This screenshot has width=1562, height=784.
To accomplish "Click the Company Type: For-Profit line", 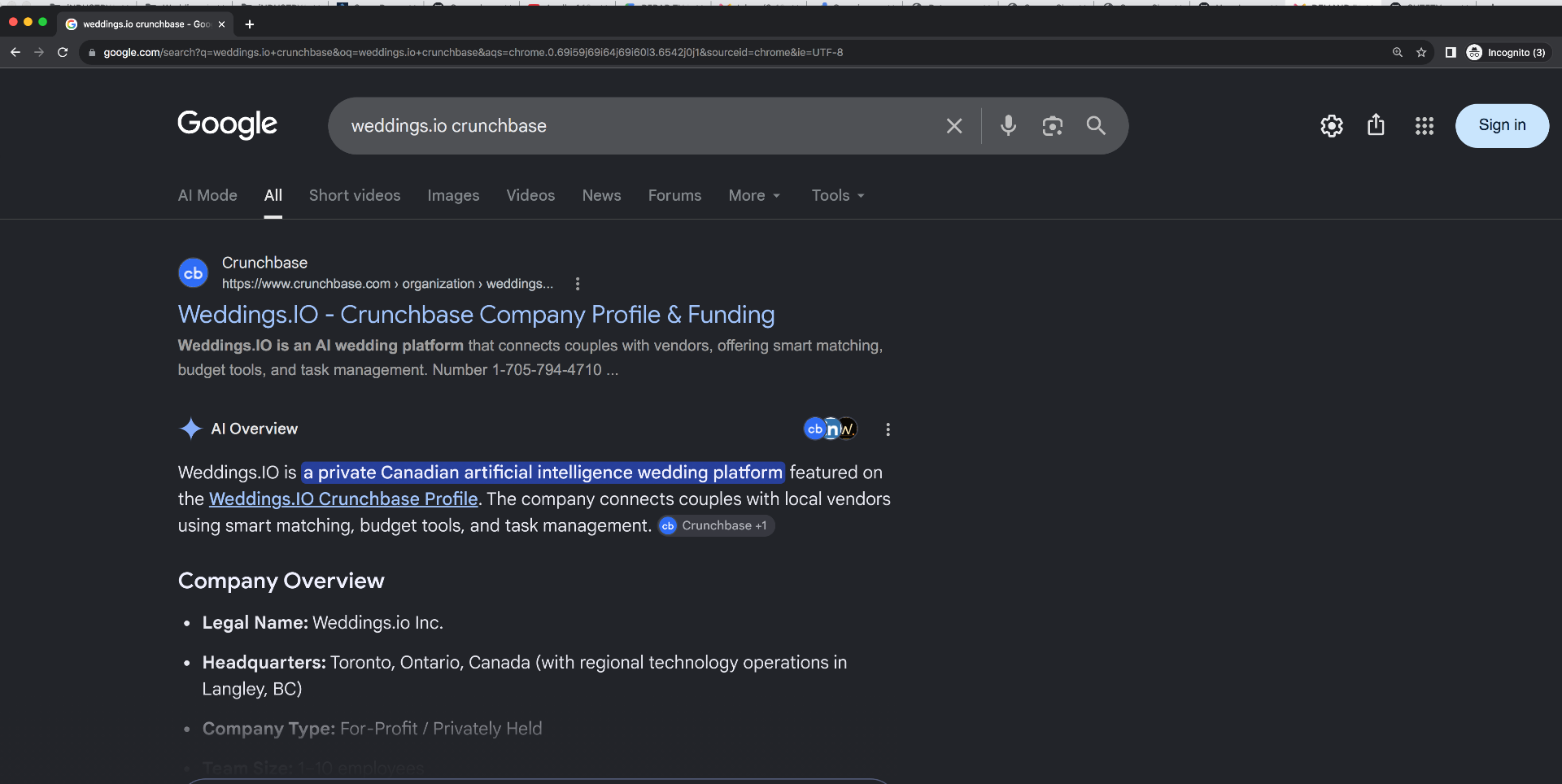I will pos(372,729).
